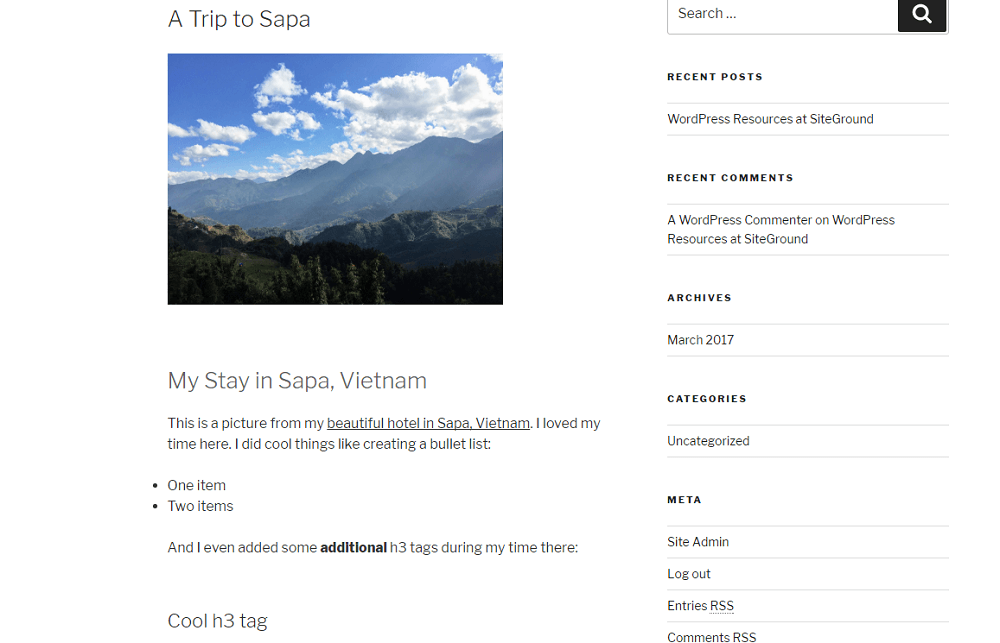The height and width of the screenshot is (643, 1000).
Task: Open the Sapa mountain landscape image
Action: coord(335,179)
